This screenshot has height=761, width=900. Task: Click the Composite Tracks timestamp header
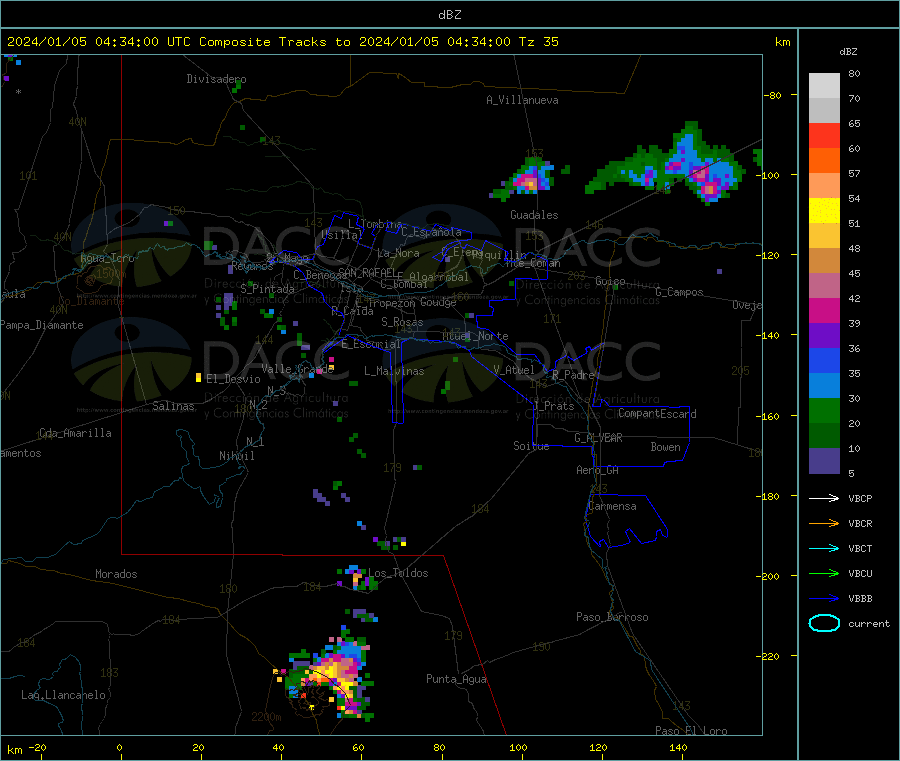(x=283, y=42)
